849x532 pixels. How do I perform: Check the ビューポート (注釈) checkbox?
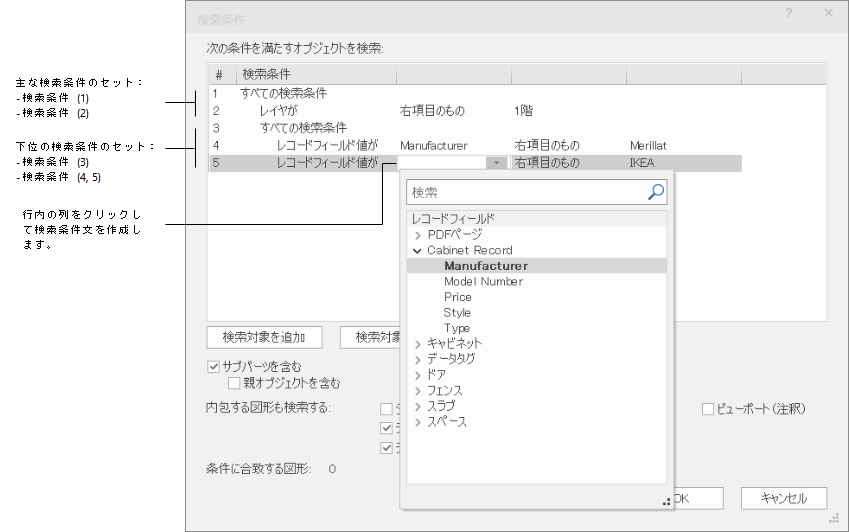(x=708, y=408)
